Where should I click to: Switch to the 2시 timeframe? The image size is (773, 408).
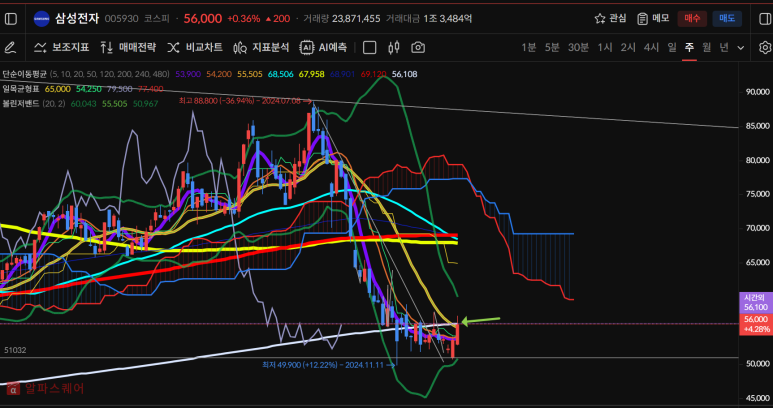tap(628, 48)
